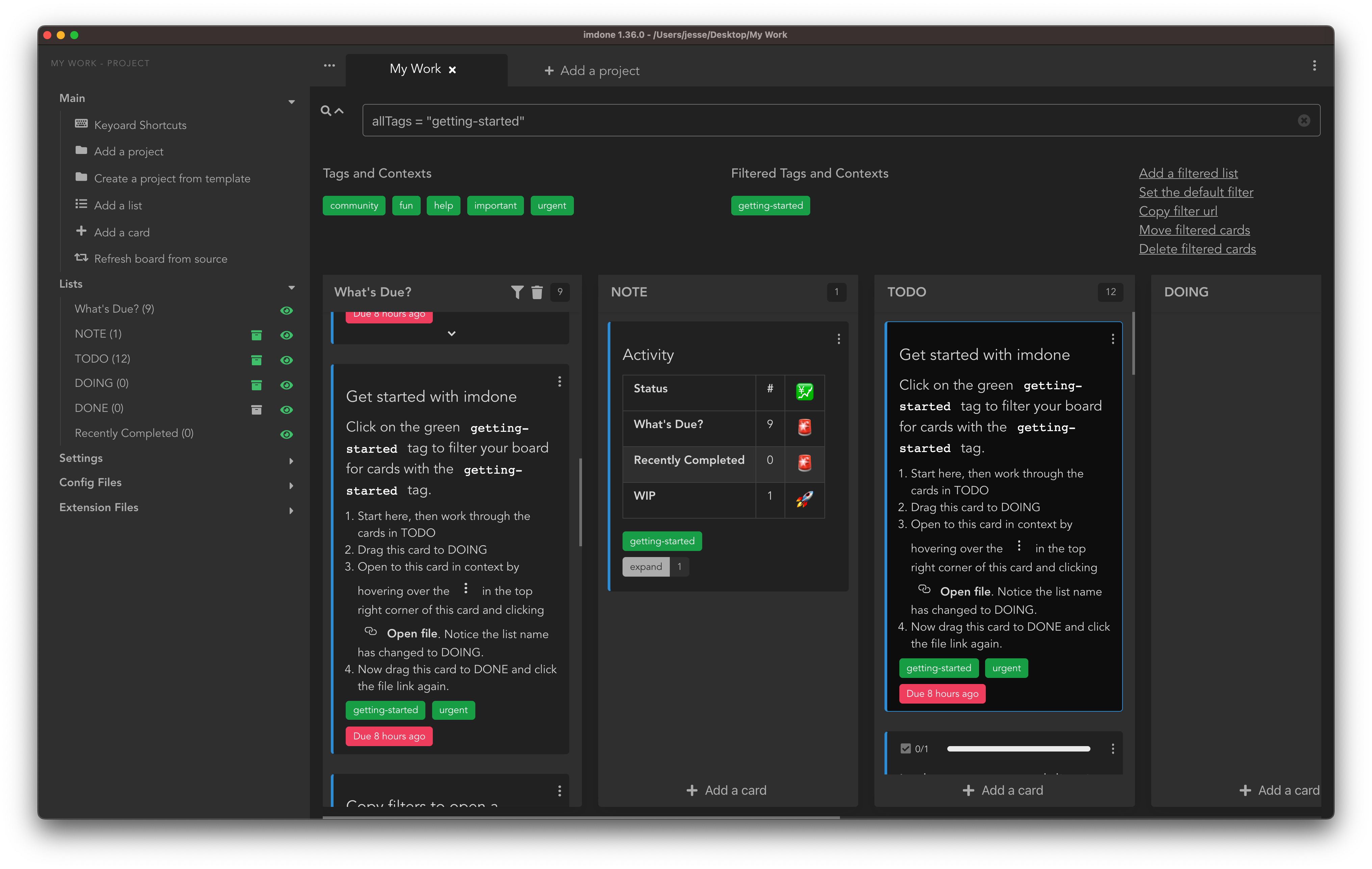1372x869 pixels.
Task: Click Delete filtered cards link
Action: tap(1197, 248)
